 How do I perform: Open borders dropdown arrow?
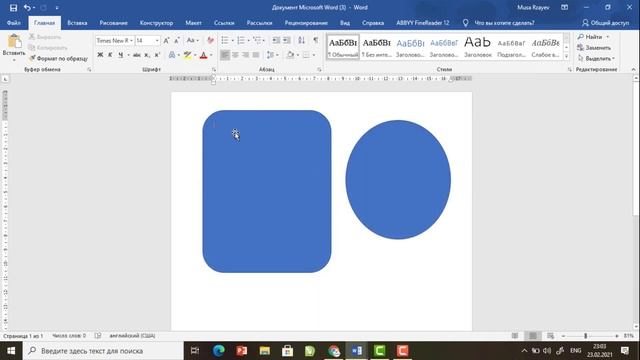(x=313, y=55)
